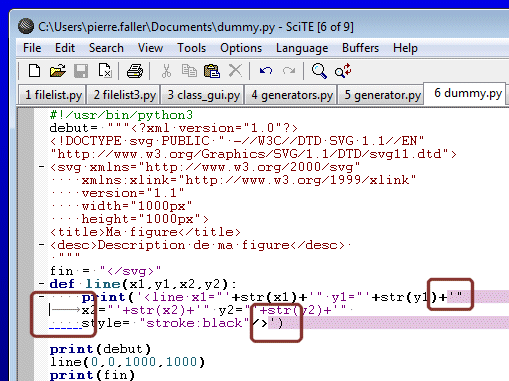Image resolution: width=509 pixels, height=381 pixels.
Task: Open the Help menu
Action: 405,48
